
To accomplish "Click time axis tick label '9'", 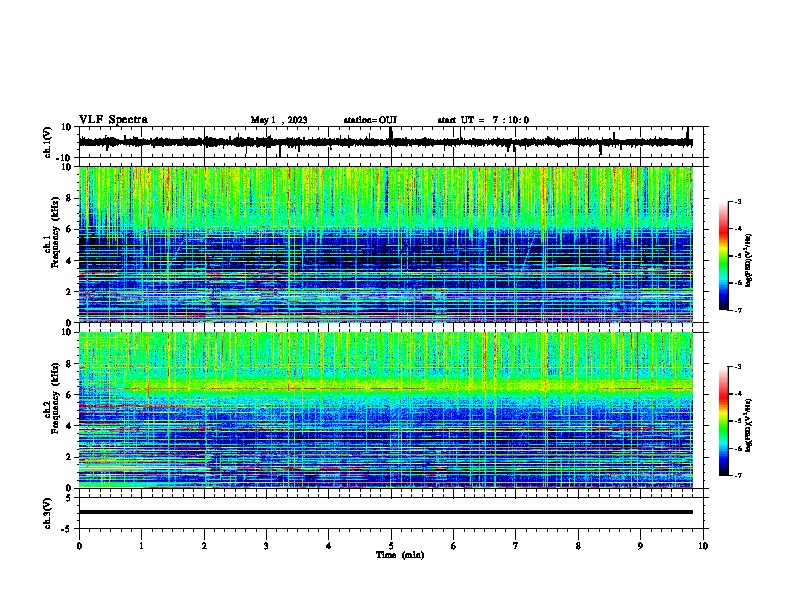I will (640, 546).
